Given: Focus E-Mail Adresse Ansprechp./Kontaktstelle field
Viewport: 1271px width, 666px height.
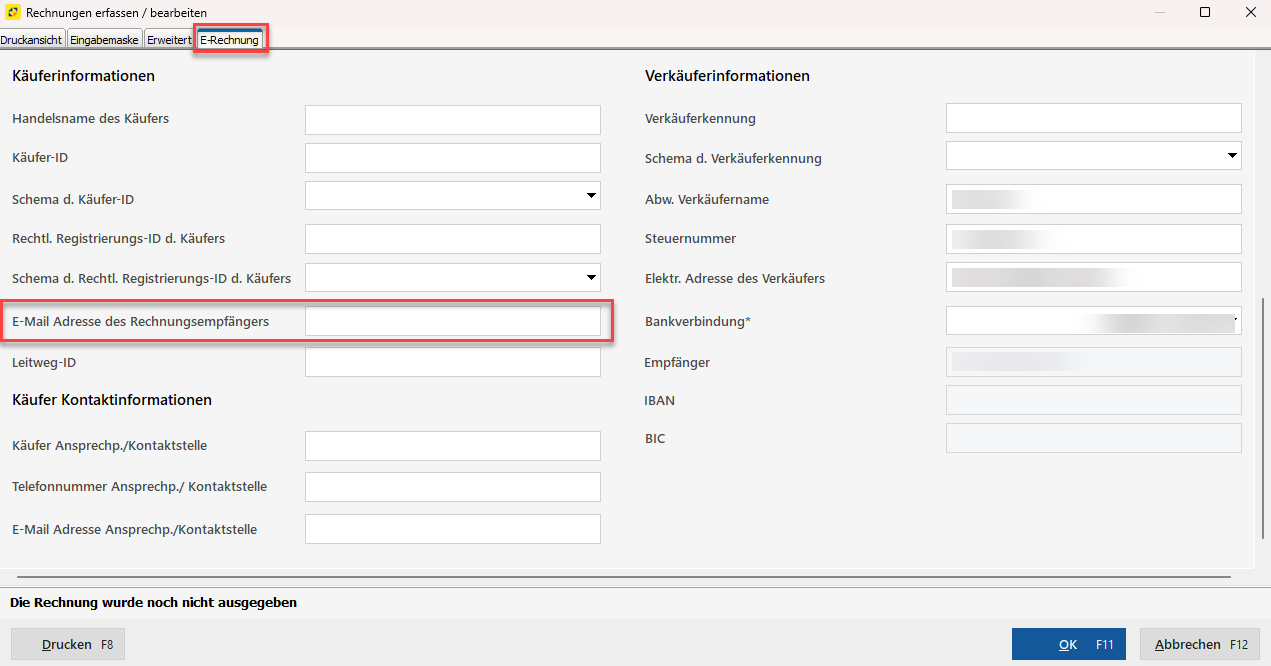Looking at the screenshot, I should (453, 529).
